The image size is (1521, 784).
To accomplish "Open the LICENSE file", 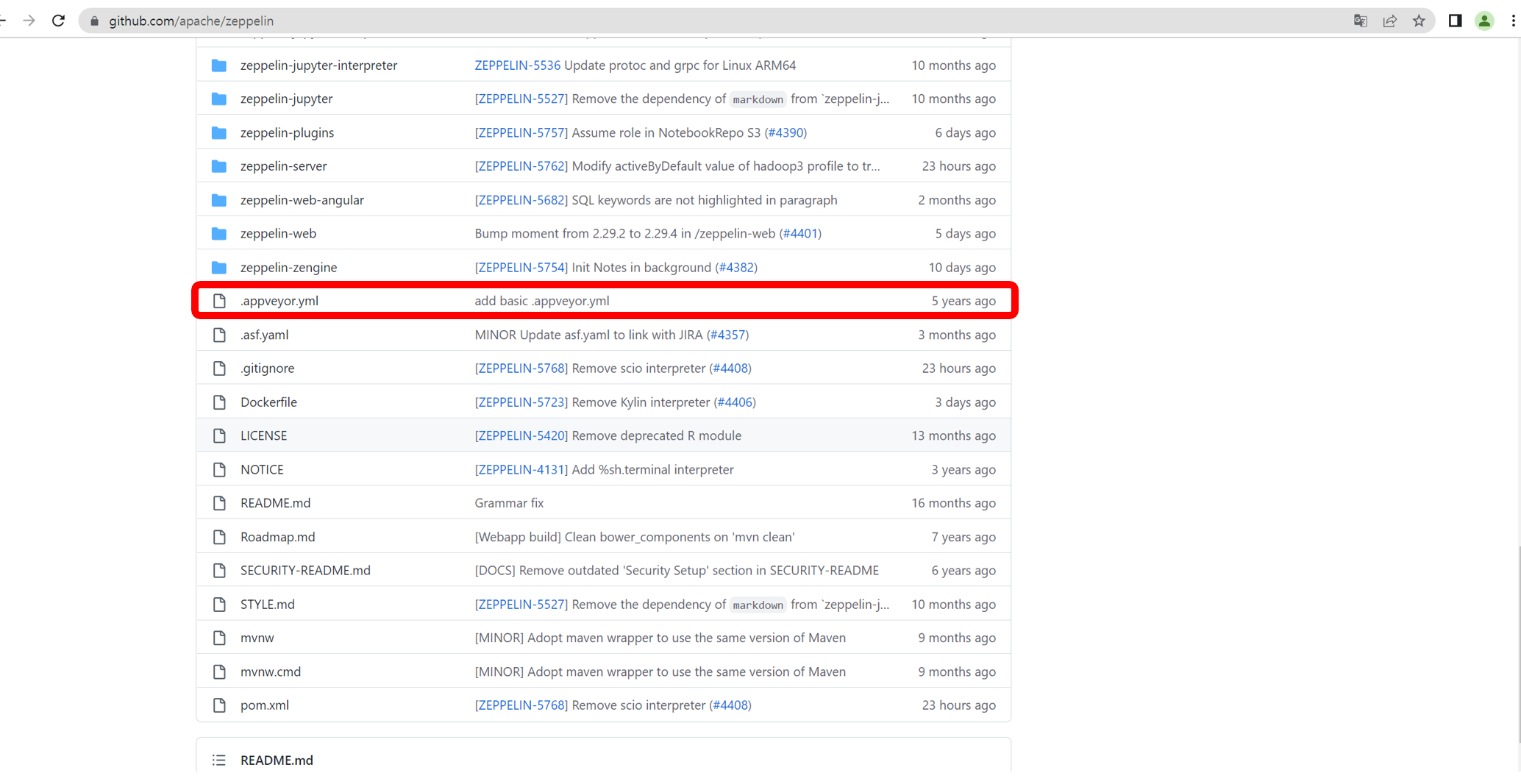I will (x=263, y=435).
